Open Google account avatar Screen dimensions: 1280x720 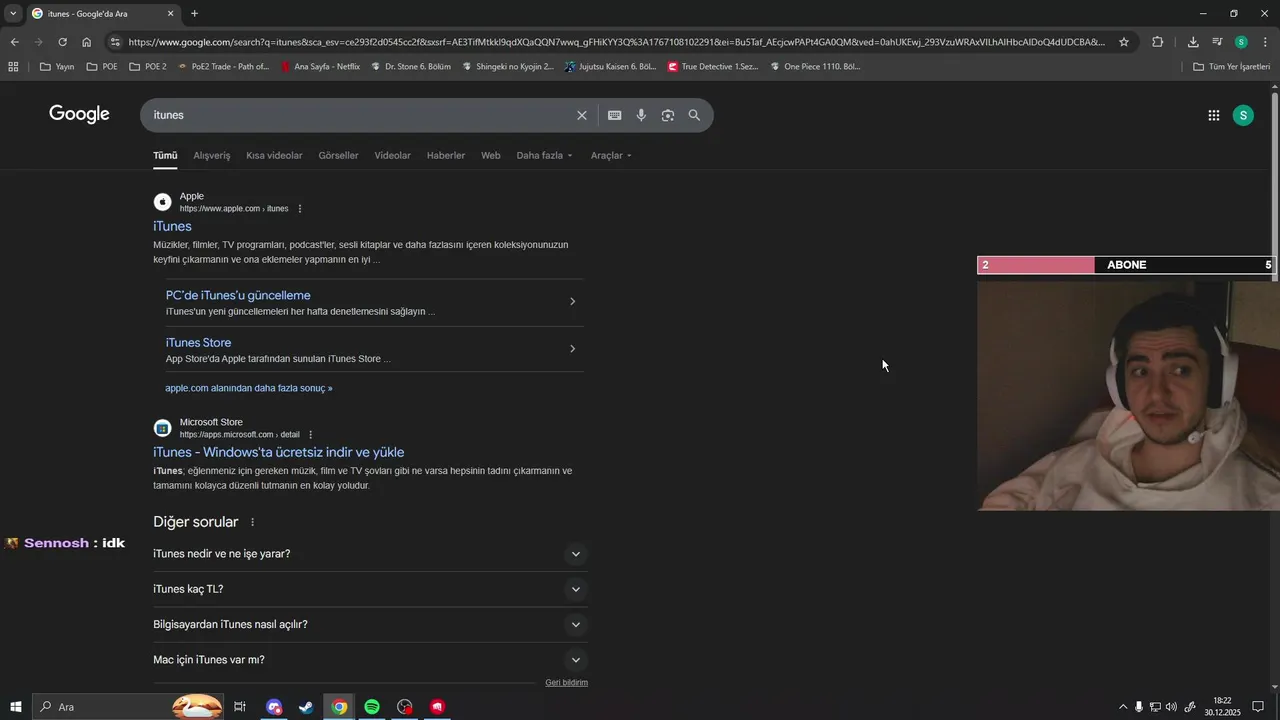tap(1243, 115)
